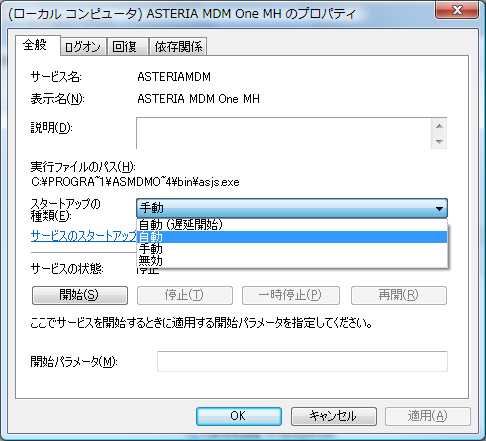Open the 回復 tab
The width and height of the screenshot is (486, 441).
(127, 47)
